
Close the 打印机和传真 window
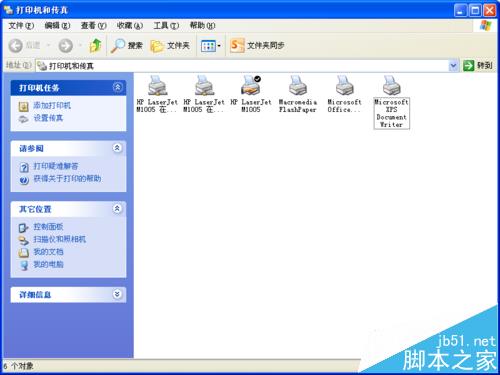tap(490, 11)
